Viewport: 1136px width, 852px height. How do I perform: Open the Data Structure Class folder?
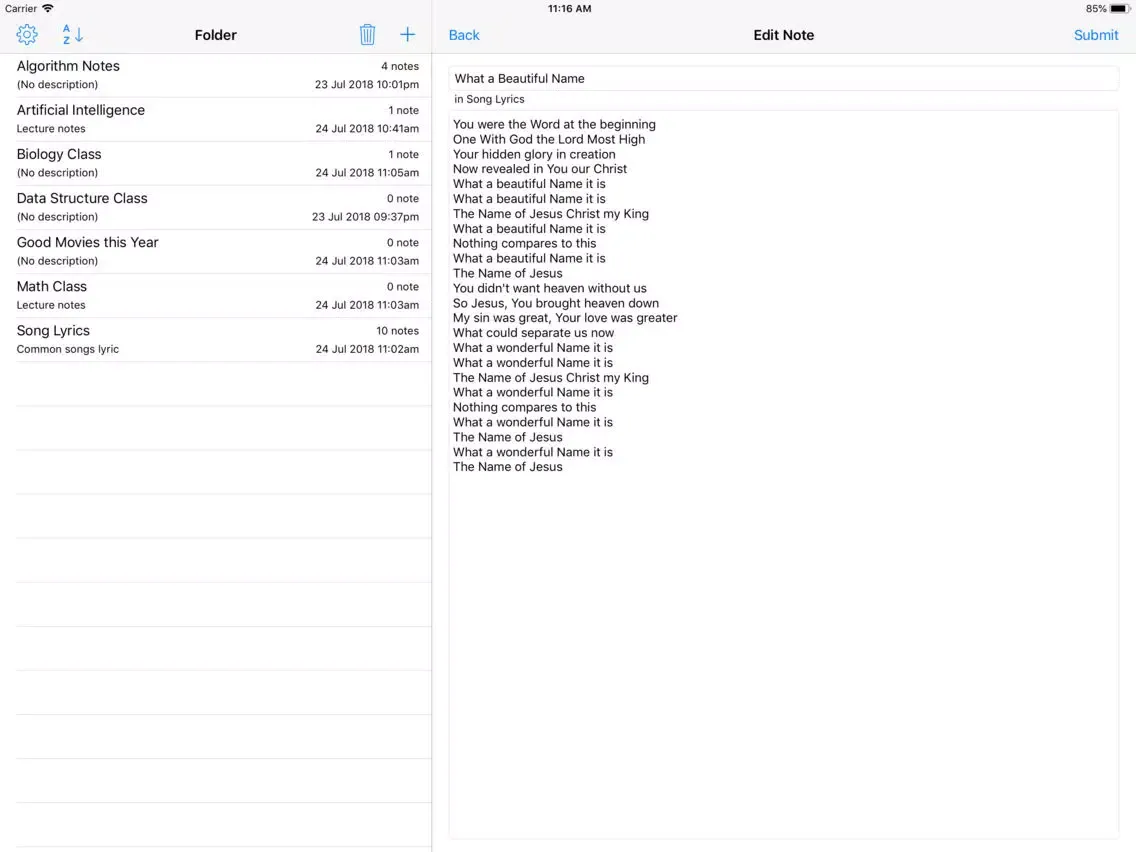click(x=217, y=207)
